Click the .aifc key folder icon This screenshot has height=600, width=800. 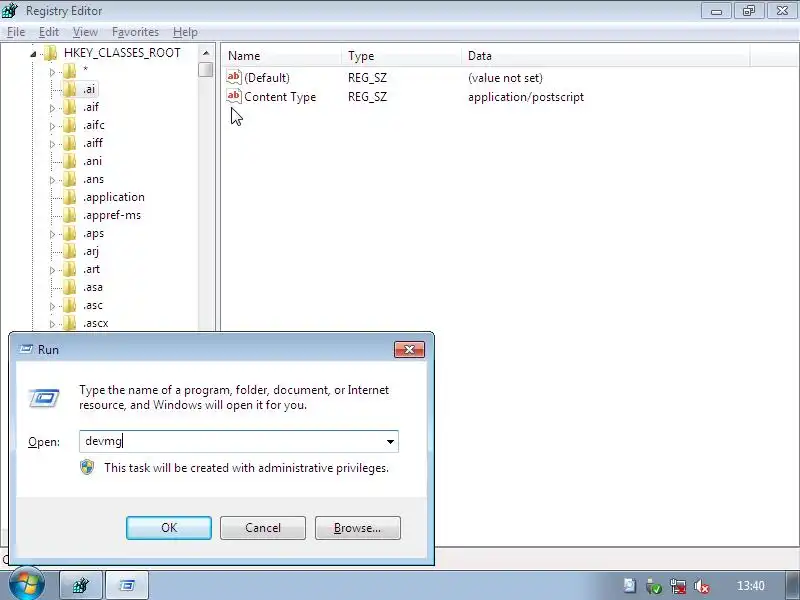click(x=69, y=125)
